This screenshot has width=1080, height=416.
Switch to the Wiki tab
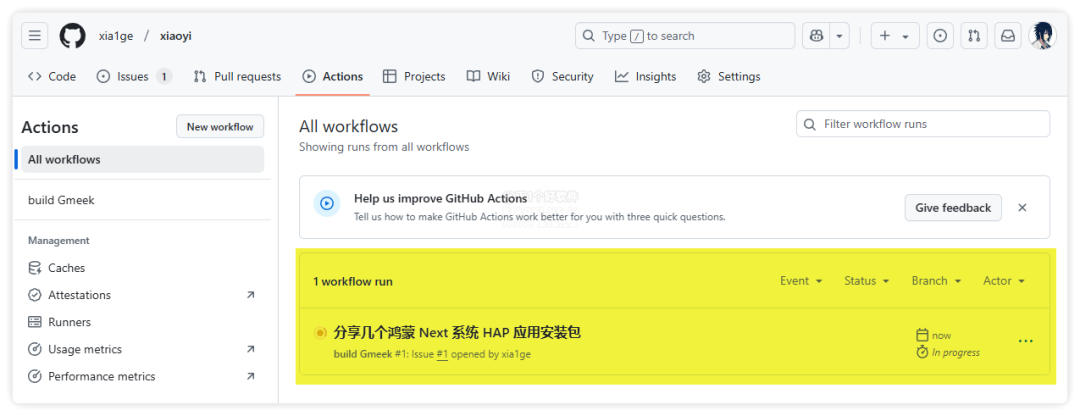tap(488, 76)
